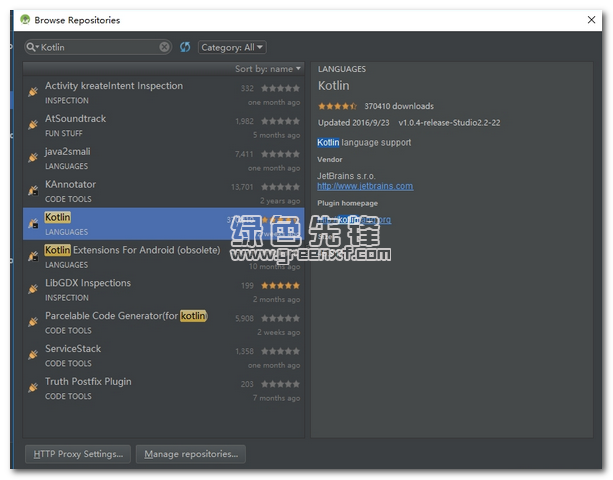
Task: Click the Parcelable Code Generator plugin icon
Action: tap(33, 322)
